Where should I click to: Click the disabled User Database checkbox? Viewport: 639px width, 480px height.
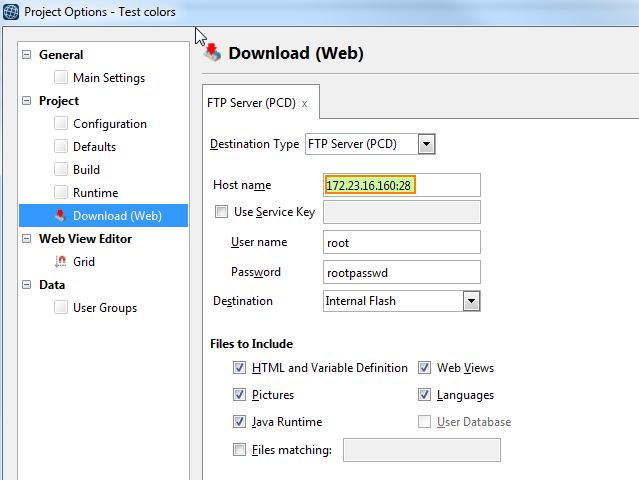[x=424, y=421]
